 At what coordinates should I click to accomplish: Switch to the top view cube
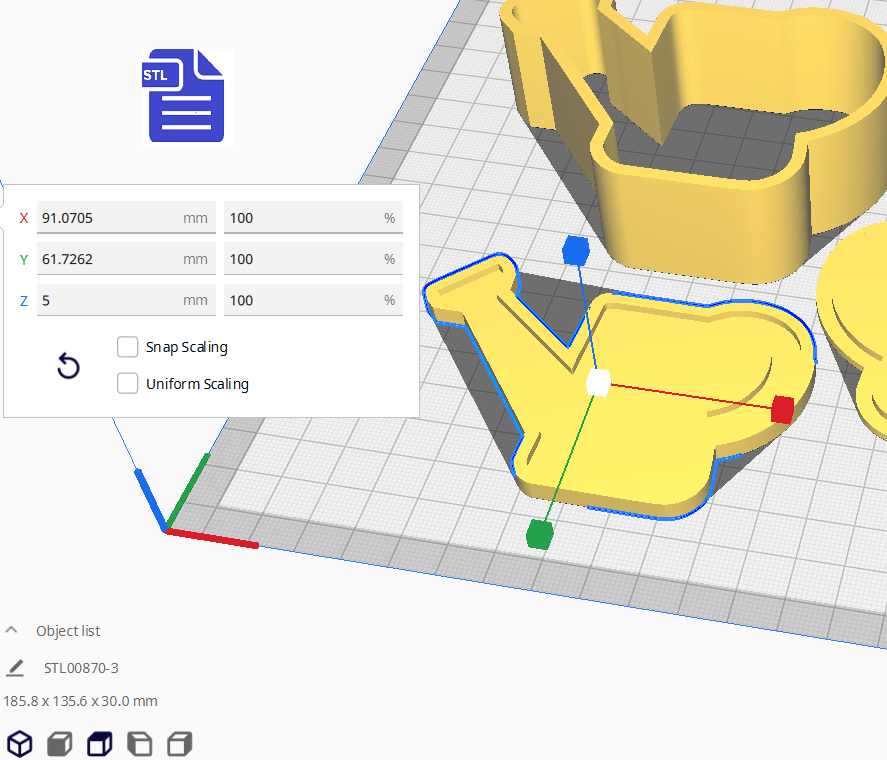point(100,743)
